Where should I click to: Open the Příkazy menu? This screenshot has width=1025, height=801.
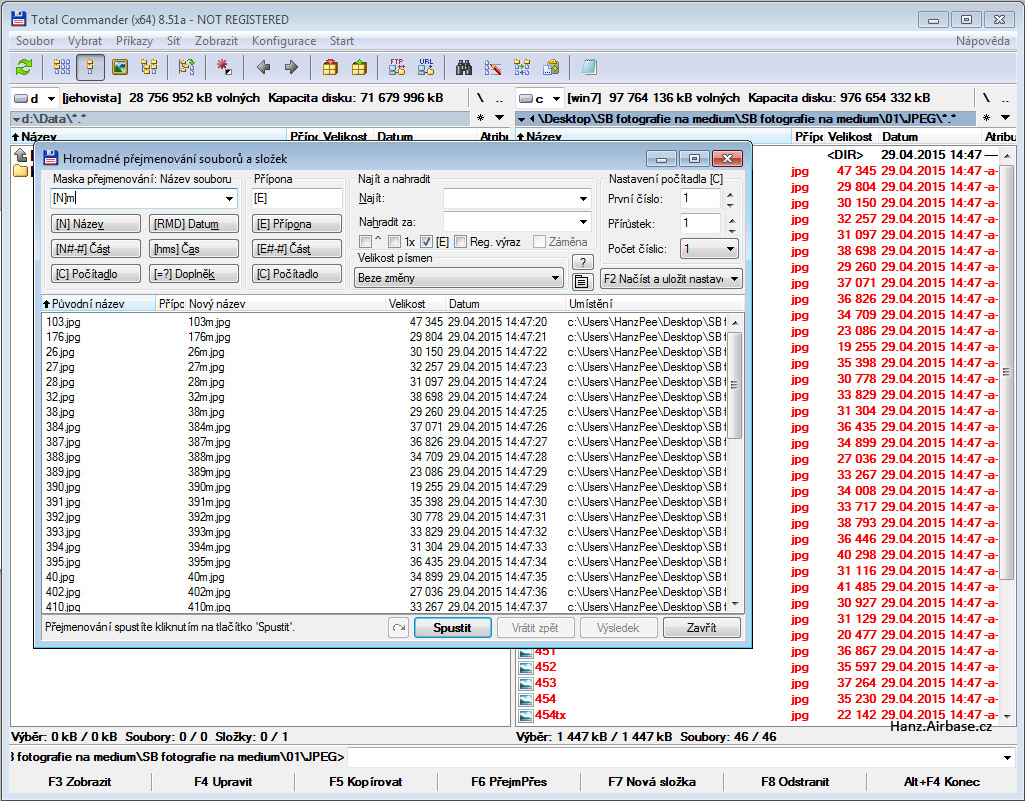click(134, 41)
